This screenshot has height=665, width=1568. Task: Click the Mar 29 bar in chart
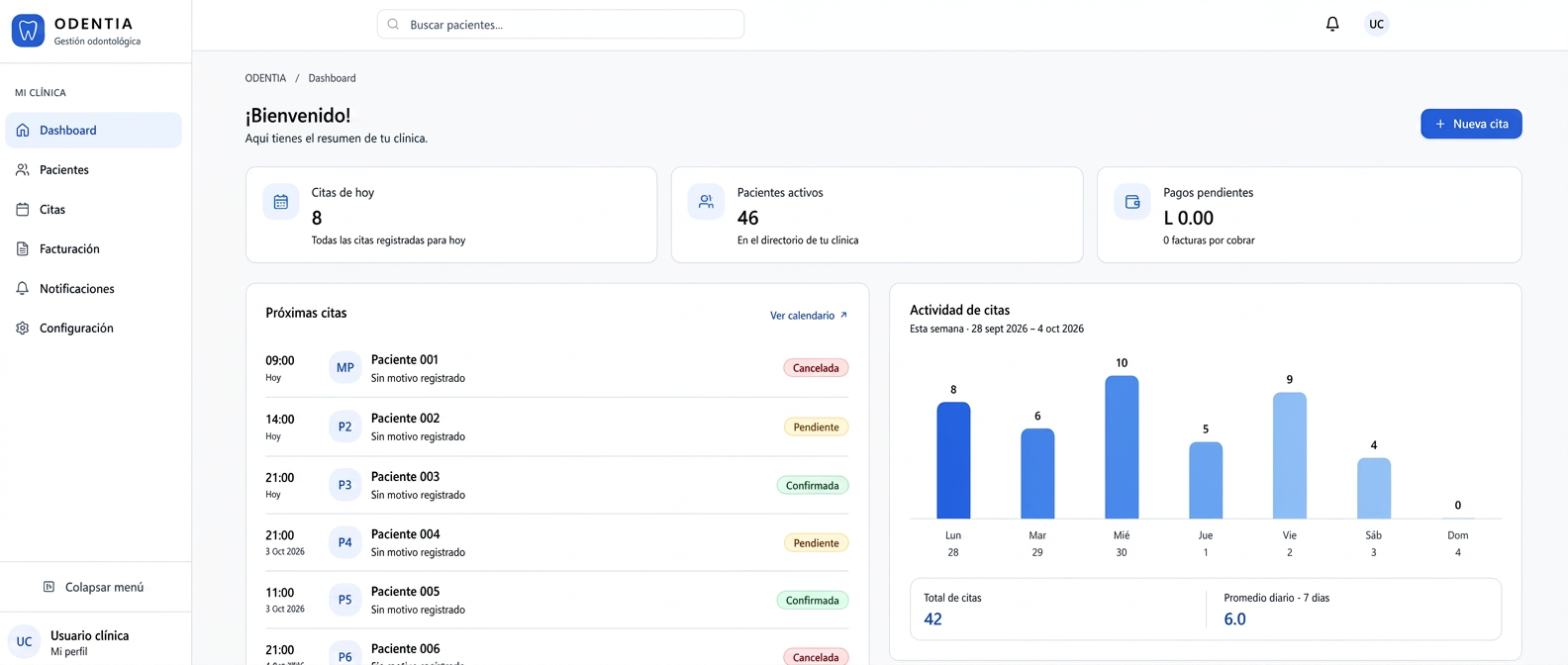[1037, 473]
